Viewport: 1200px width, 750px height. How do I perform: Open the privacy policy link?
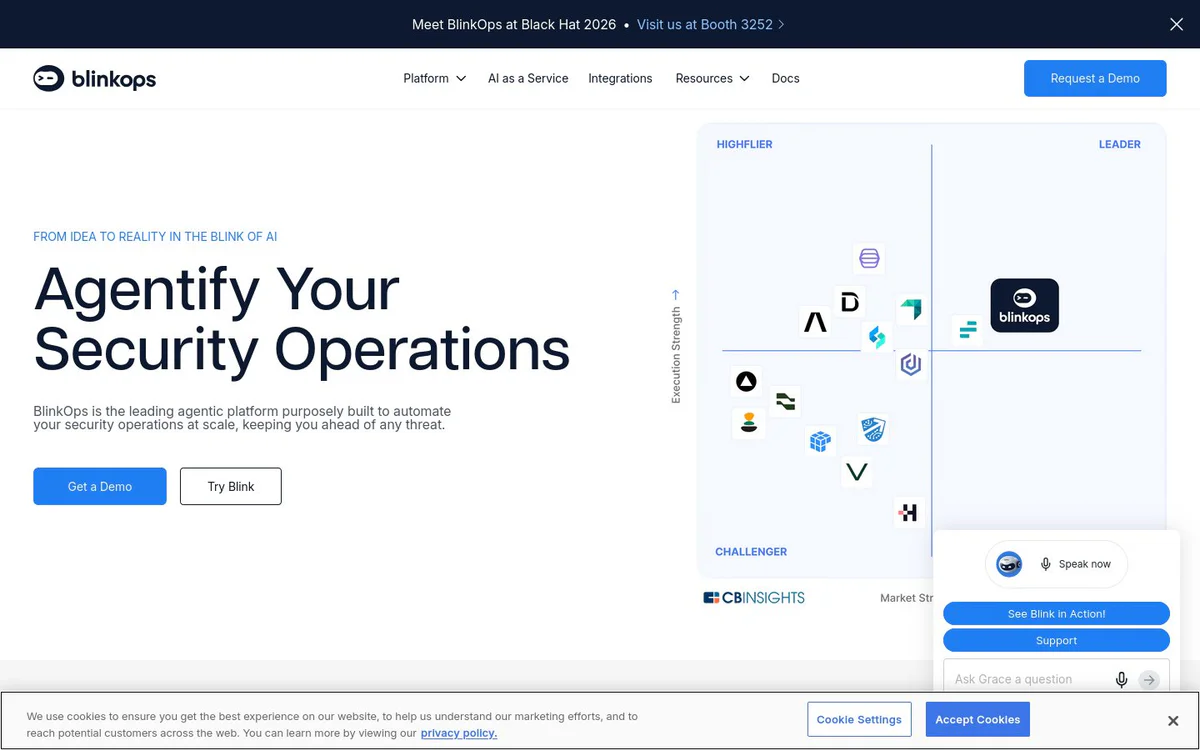point(459,733)
